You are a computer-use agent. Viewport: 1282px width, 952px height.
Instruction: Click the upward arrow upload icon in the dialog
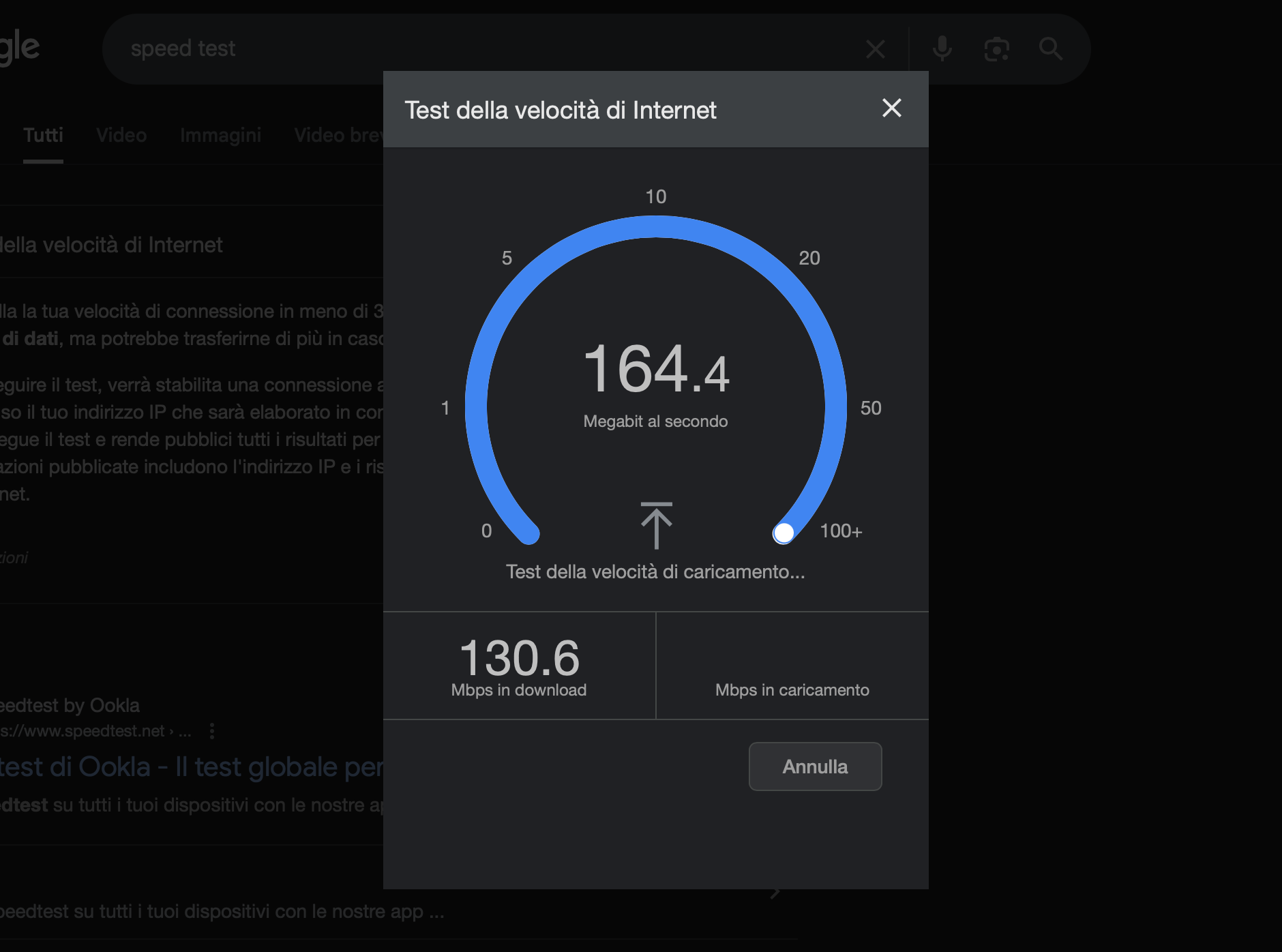click(656, 525)
